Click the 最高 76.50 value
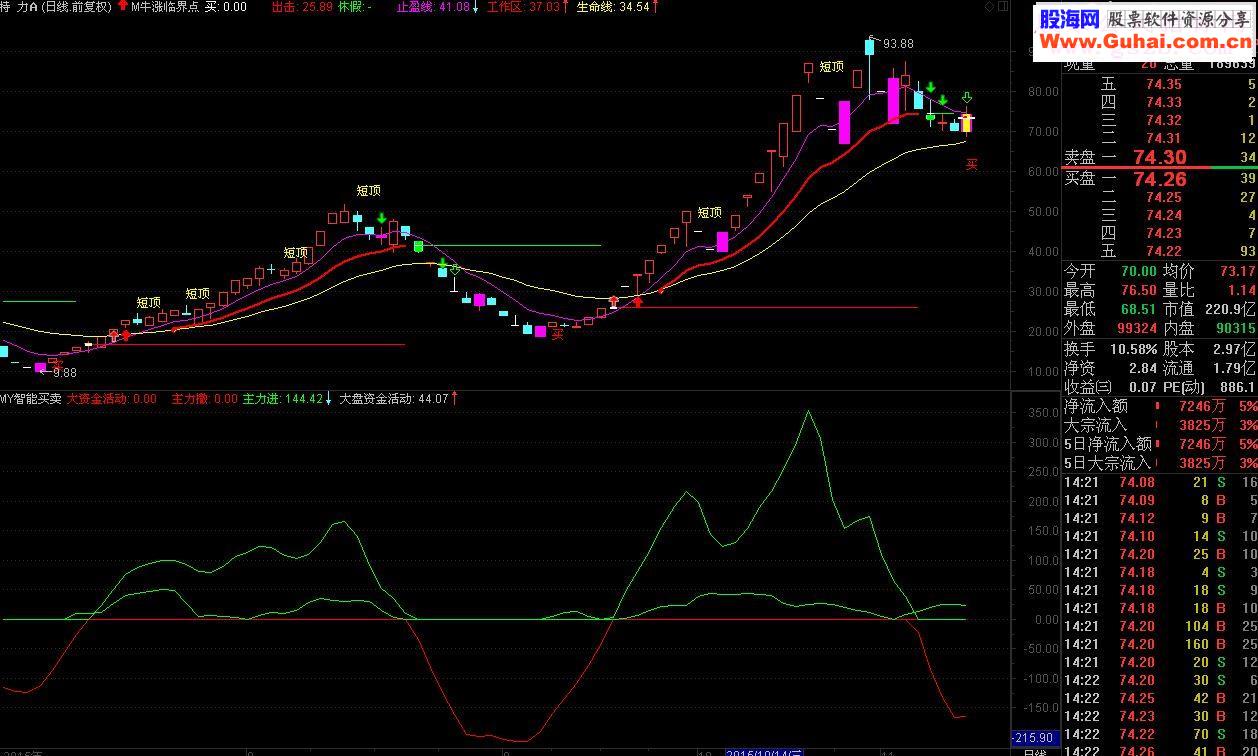Viewport: 1258px width, 756px height. 1138,290
